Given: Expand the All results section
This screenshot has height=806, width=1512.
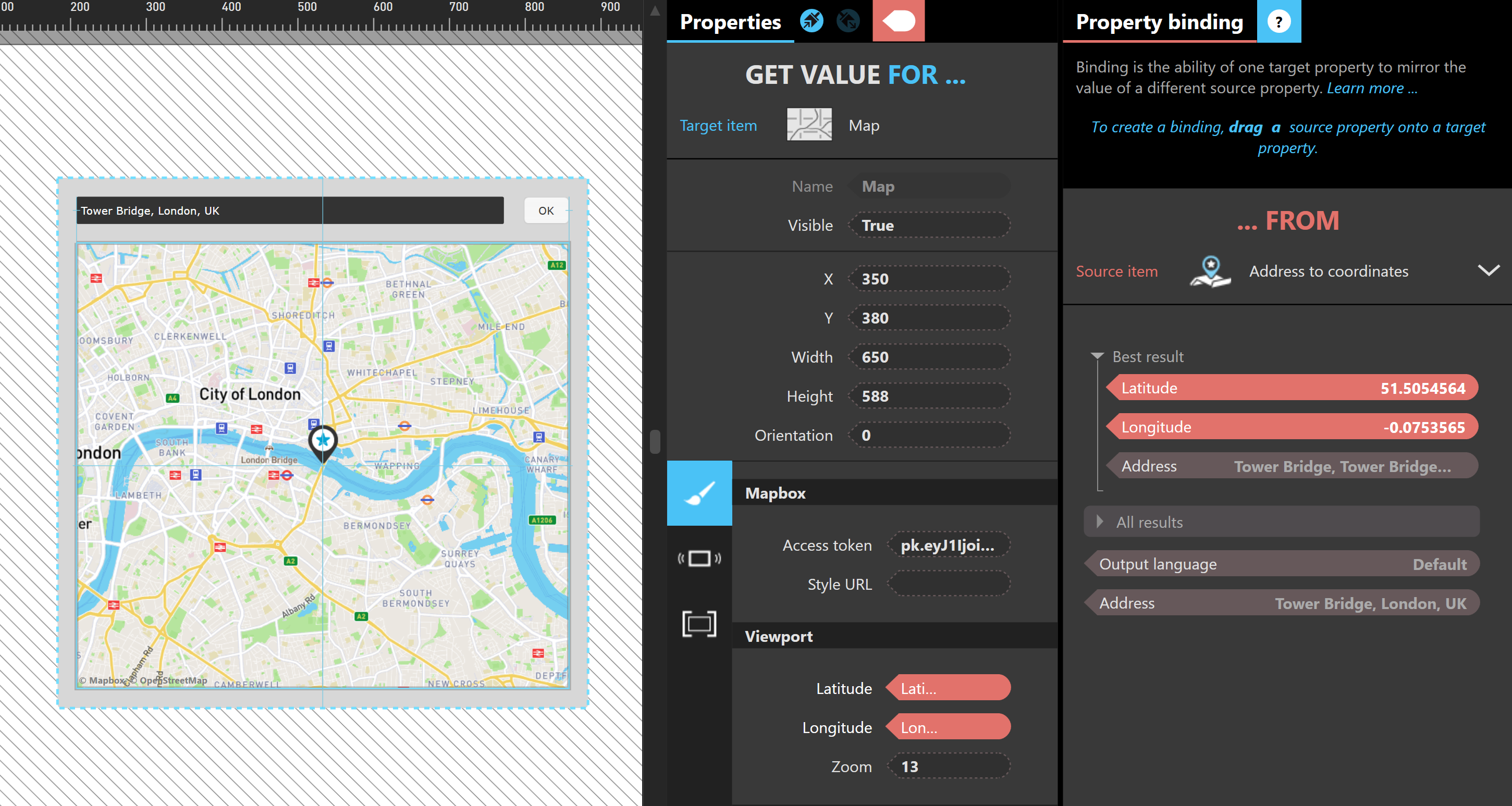Looking at the screenshot, I should click(1100, 522).
